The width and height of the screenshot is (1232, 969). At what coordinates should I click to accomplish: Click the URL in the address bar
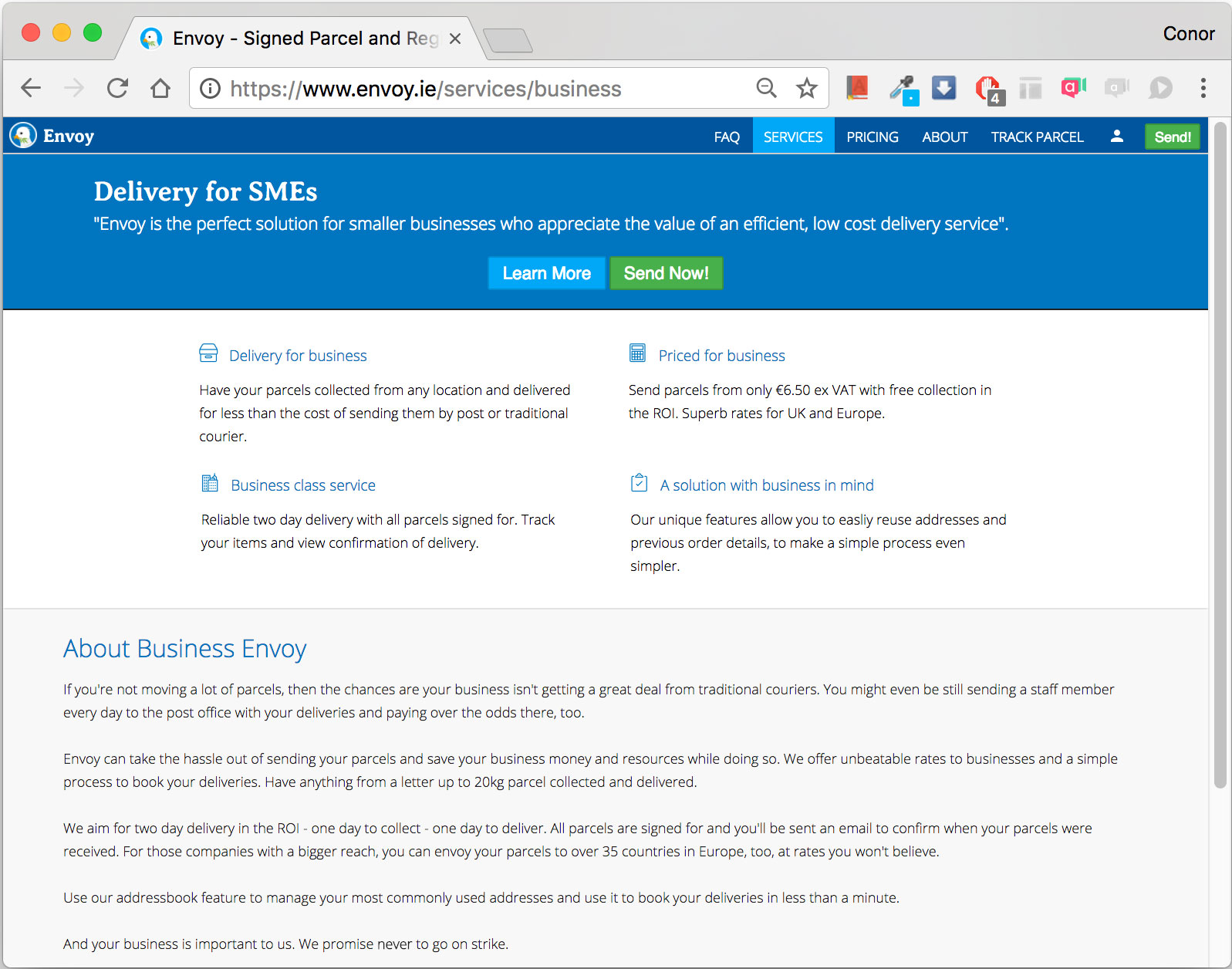coord(426,89)
